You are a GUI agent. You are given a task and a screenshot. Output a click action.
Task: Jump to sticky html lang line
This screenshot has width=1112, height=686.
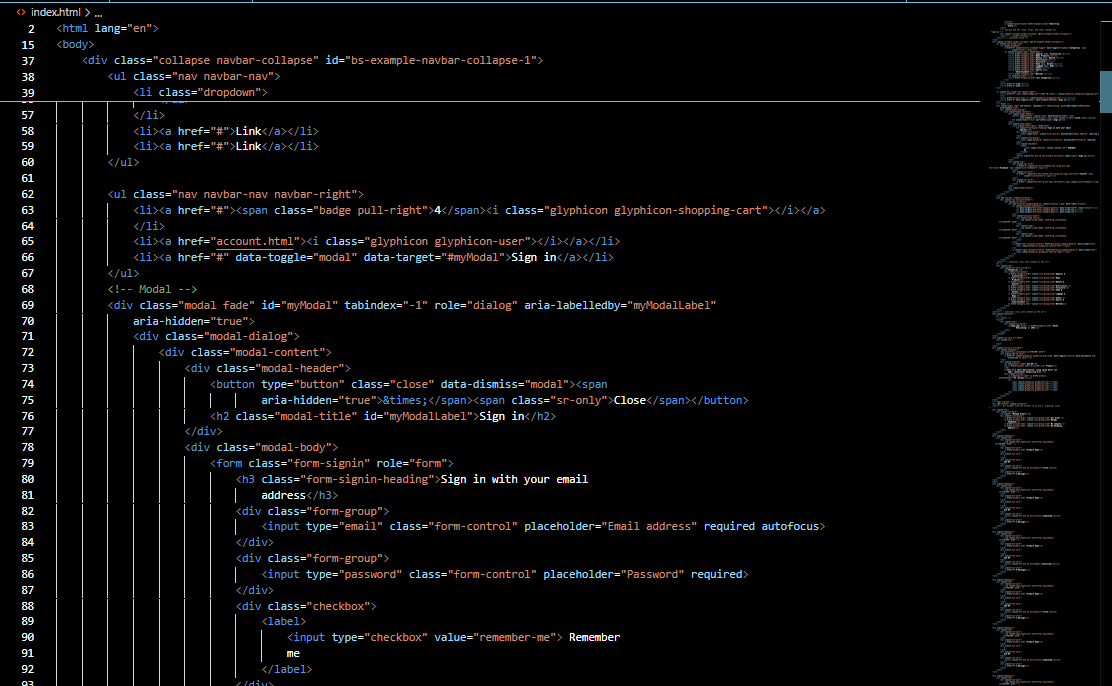(107, 28)
